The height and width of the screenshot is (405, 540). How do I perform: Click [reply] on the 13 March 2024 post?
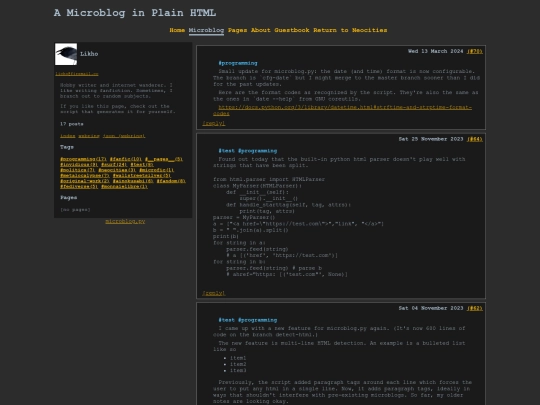tap(214, 123)
